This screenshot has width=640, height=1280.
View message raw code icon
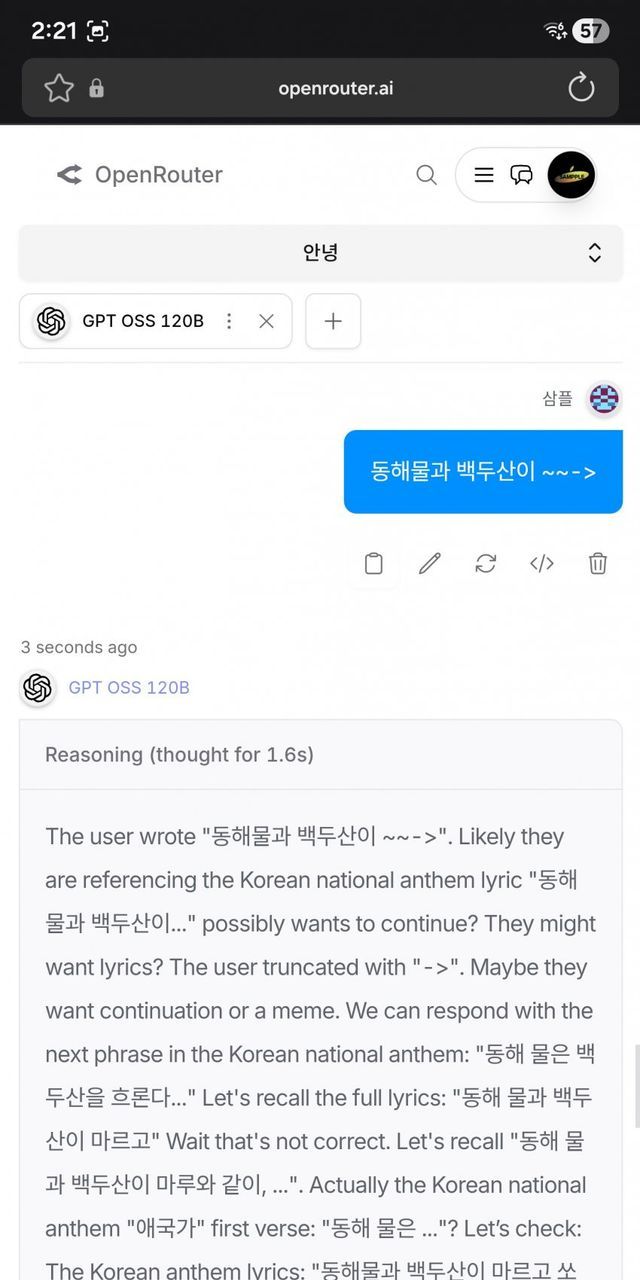(542, 564)
